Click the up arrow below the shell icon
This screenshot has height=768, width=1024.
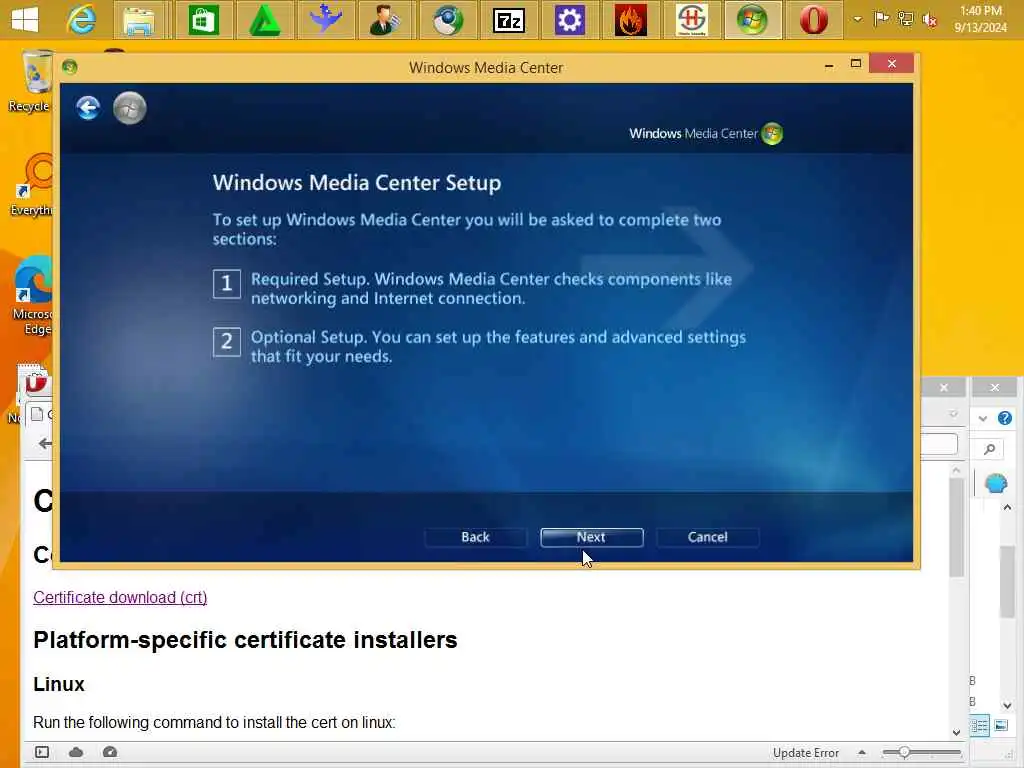pos(1007,507)
